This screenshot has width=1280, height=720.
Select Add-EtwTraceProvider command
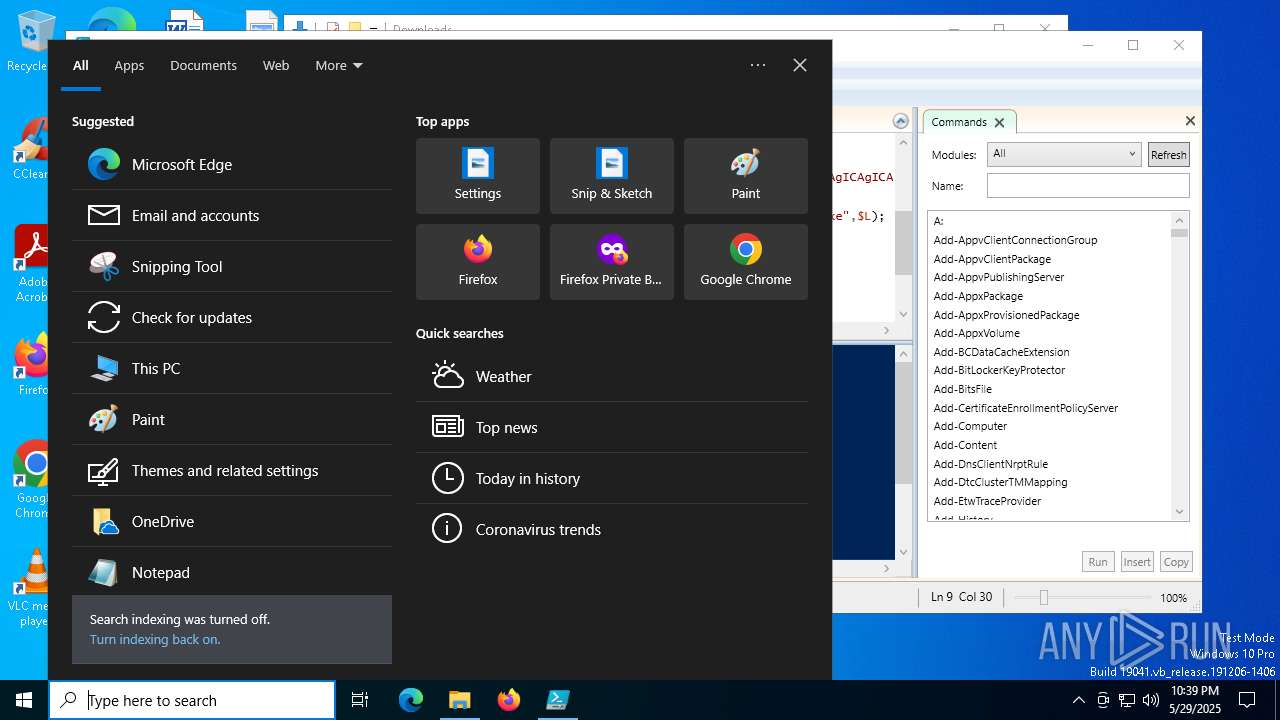point(987,501)
